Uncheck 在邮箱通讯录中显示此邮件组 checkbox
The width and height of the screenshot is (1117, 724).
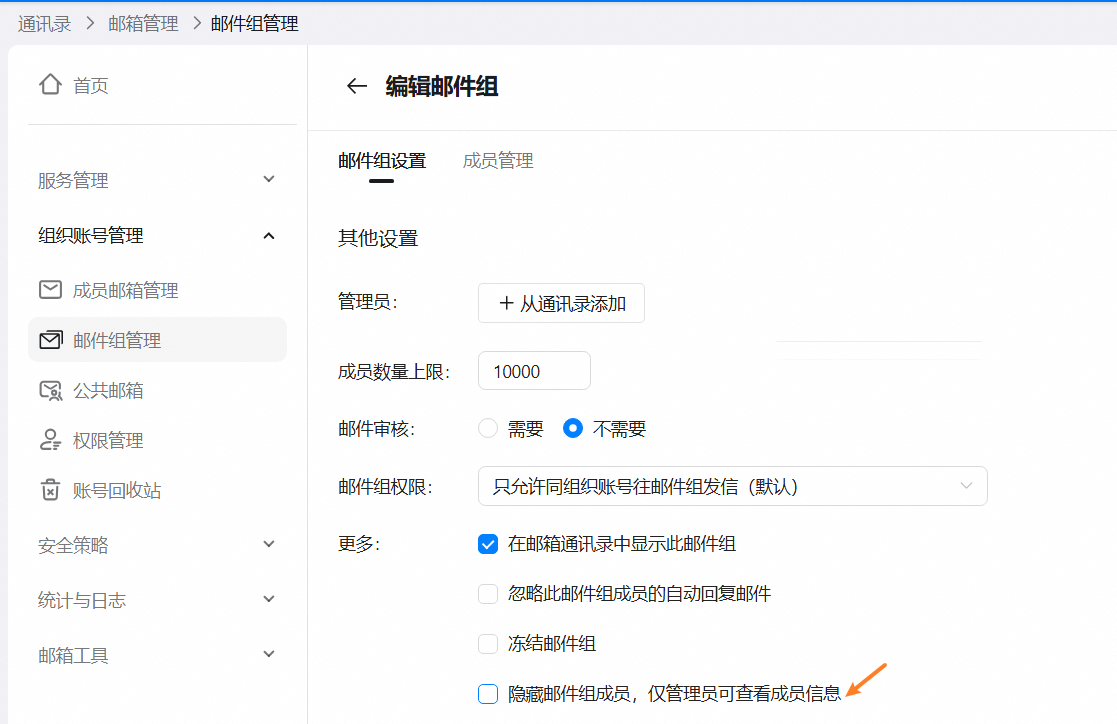488,544
